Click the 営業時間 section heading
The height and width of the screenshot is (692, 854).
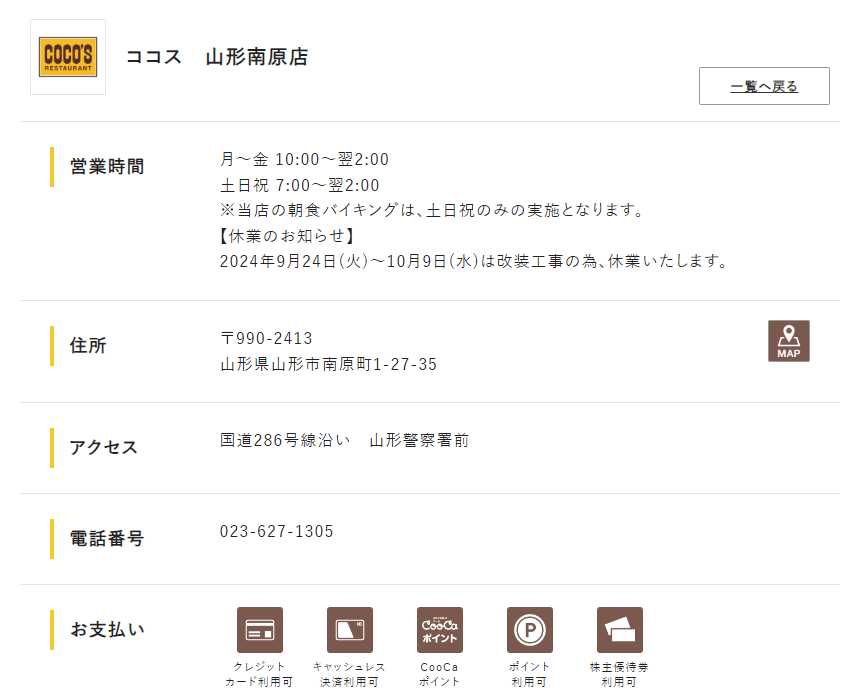click(107, 166)
